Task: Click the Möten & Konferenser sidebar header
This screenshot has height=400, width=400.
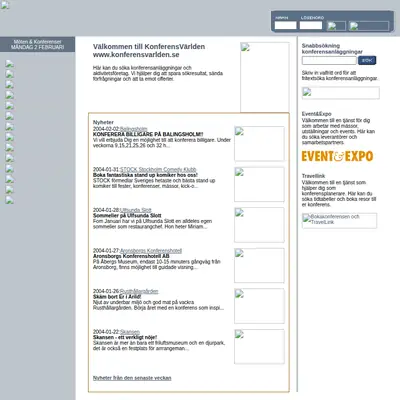Action: [x=37, y=42]
